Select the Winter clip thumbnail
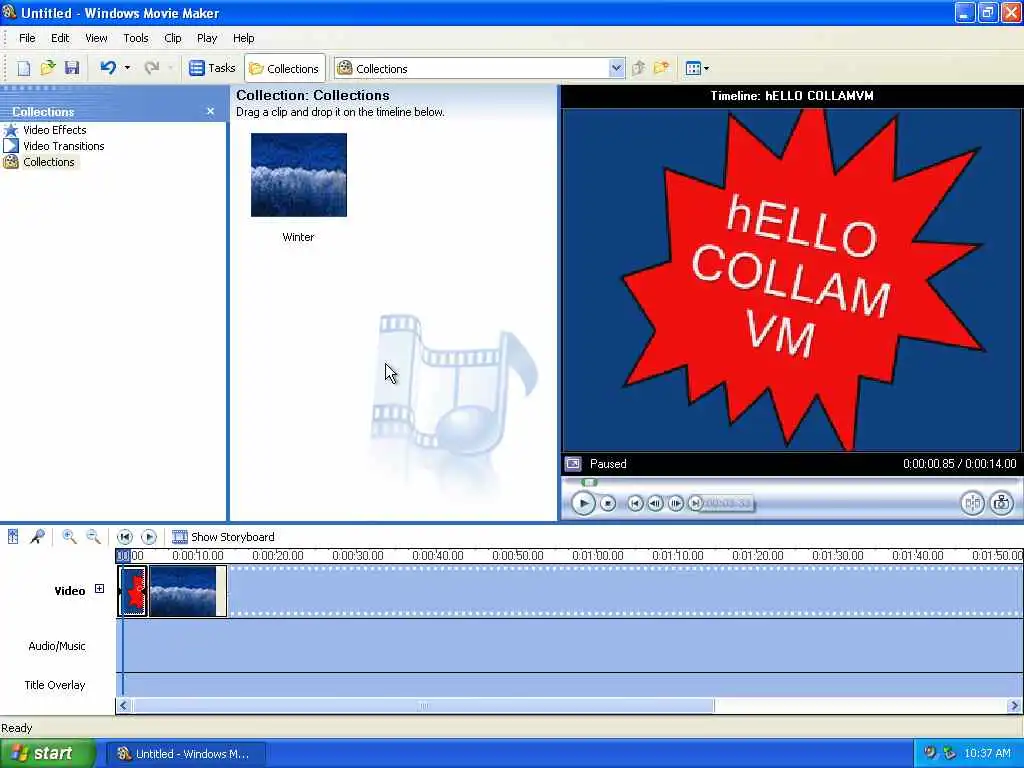This screenshot has height=768, width=1024. 299,175
